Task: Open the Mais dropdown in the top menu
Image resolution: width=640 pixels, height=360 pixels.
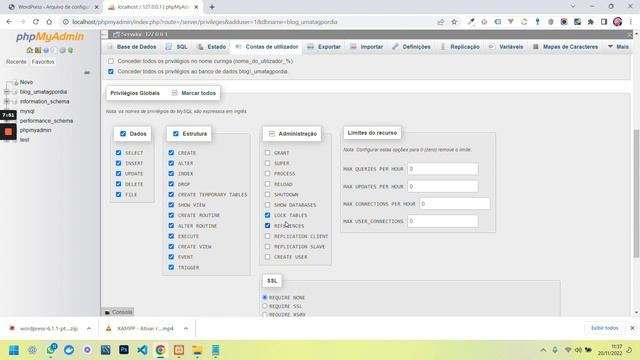Action: point(618,47)
